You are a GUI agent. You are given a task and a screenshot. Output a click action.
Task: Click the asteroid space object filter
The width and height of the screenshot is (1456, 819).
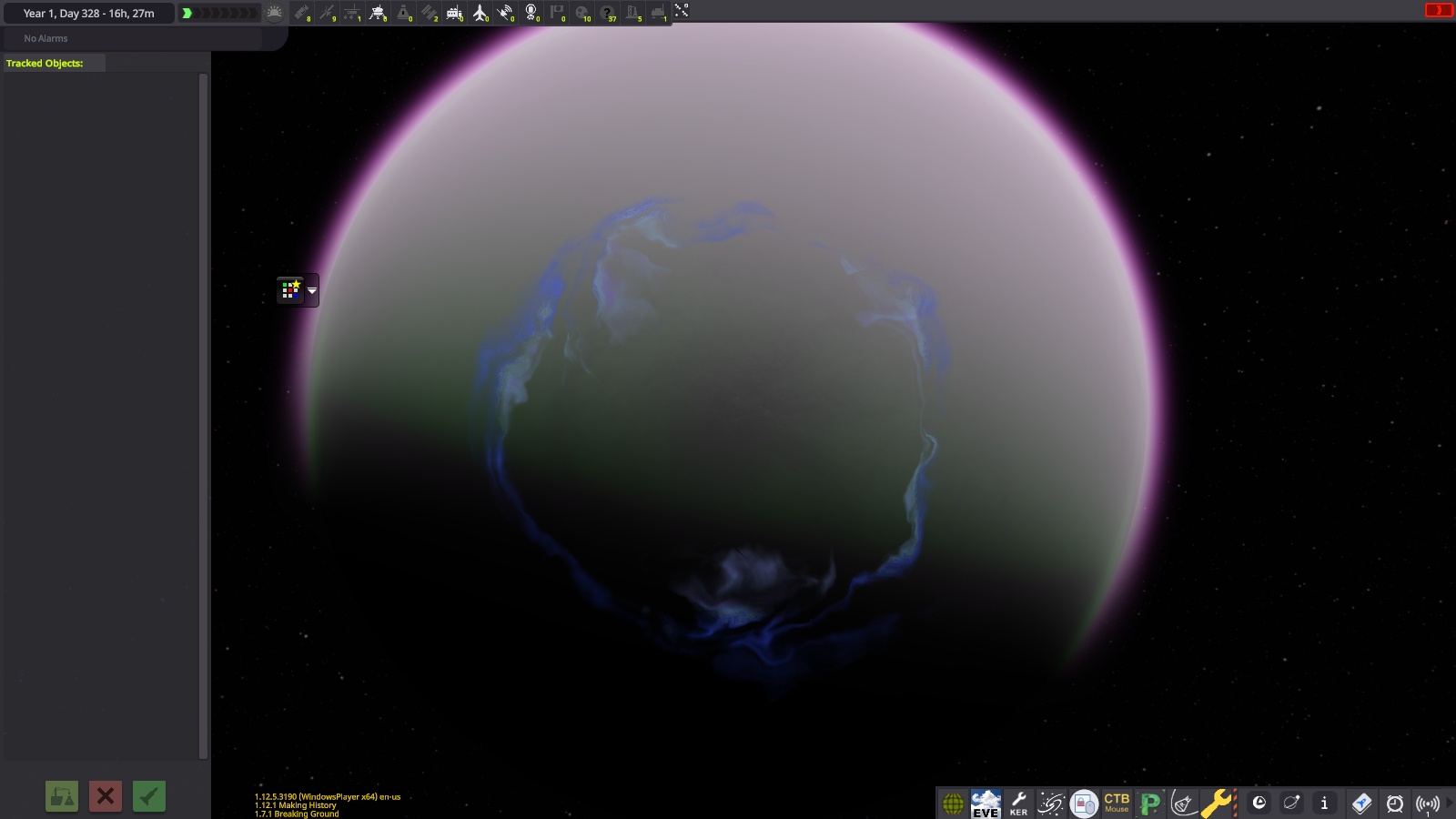pos(582,13)
